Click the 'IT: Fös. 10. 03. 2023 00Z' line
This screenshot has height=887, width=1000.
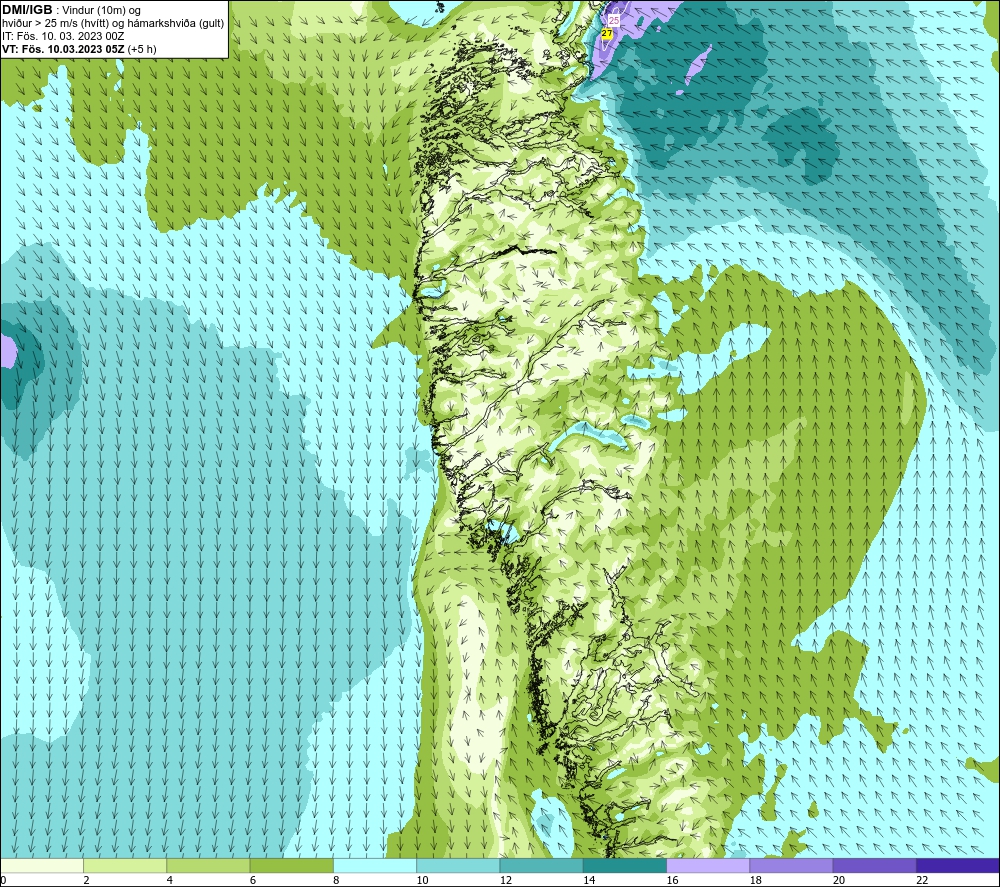pyautogui.click(x=63, y=36)
